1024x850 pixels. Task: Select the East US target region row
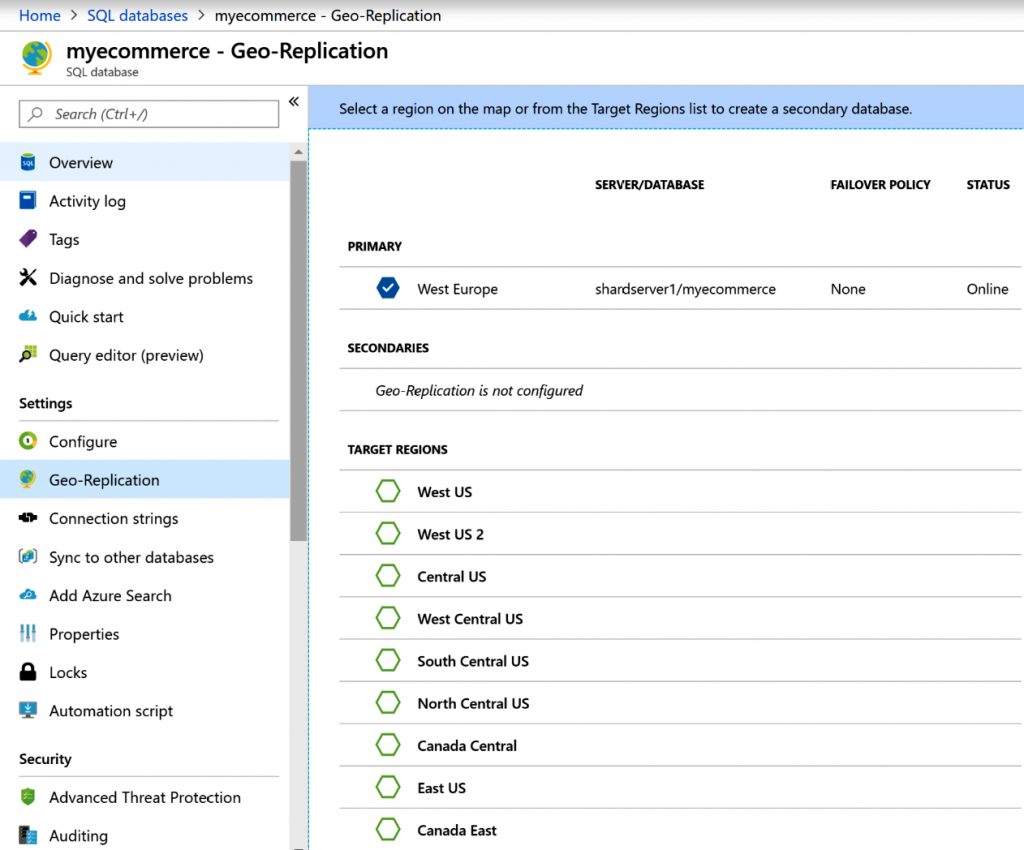click(x=441, y=788)
